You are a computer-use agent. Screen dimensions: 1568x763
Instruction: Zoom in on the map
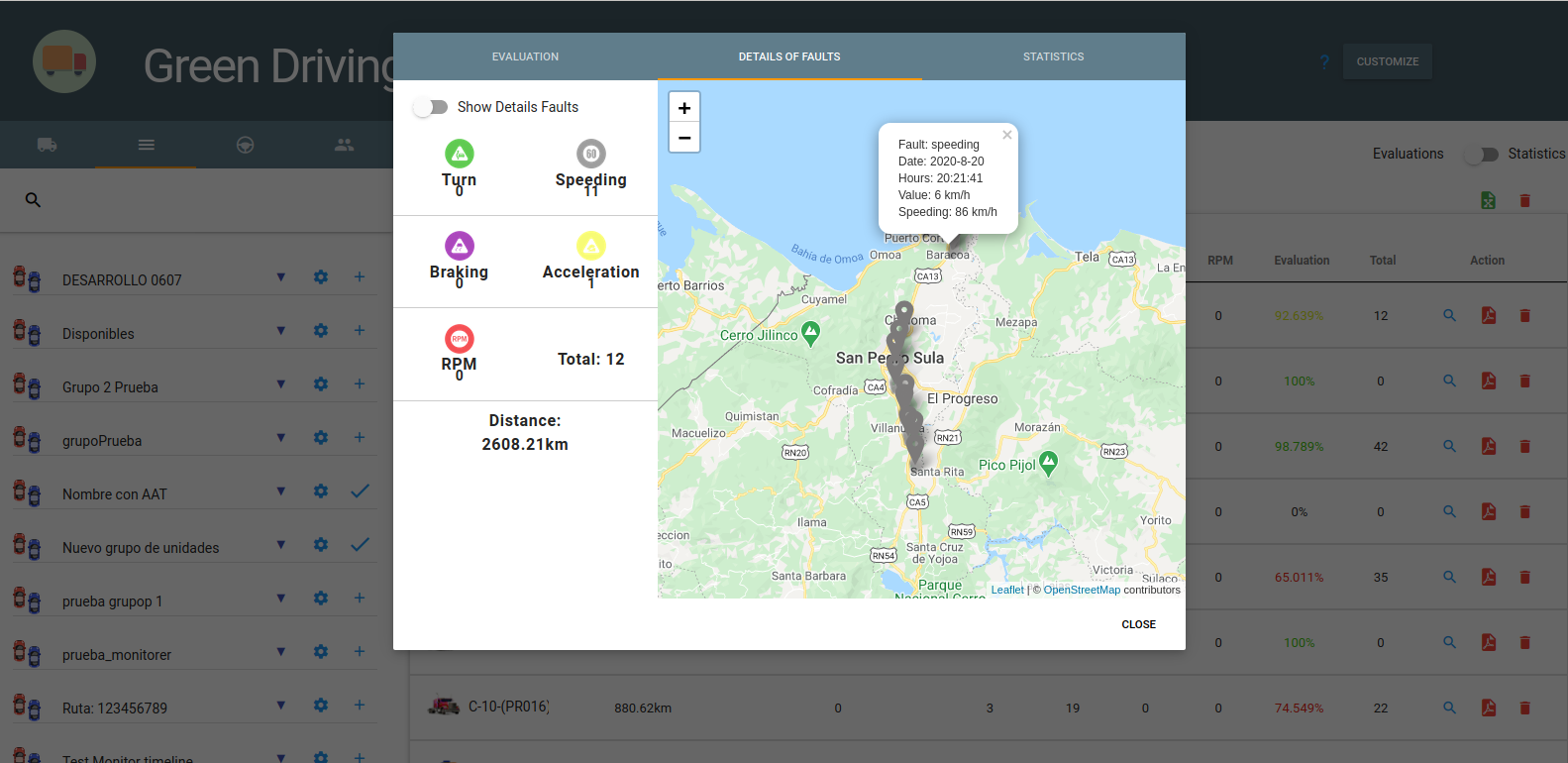[684, 108]
